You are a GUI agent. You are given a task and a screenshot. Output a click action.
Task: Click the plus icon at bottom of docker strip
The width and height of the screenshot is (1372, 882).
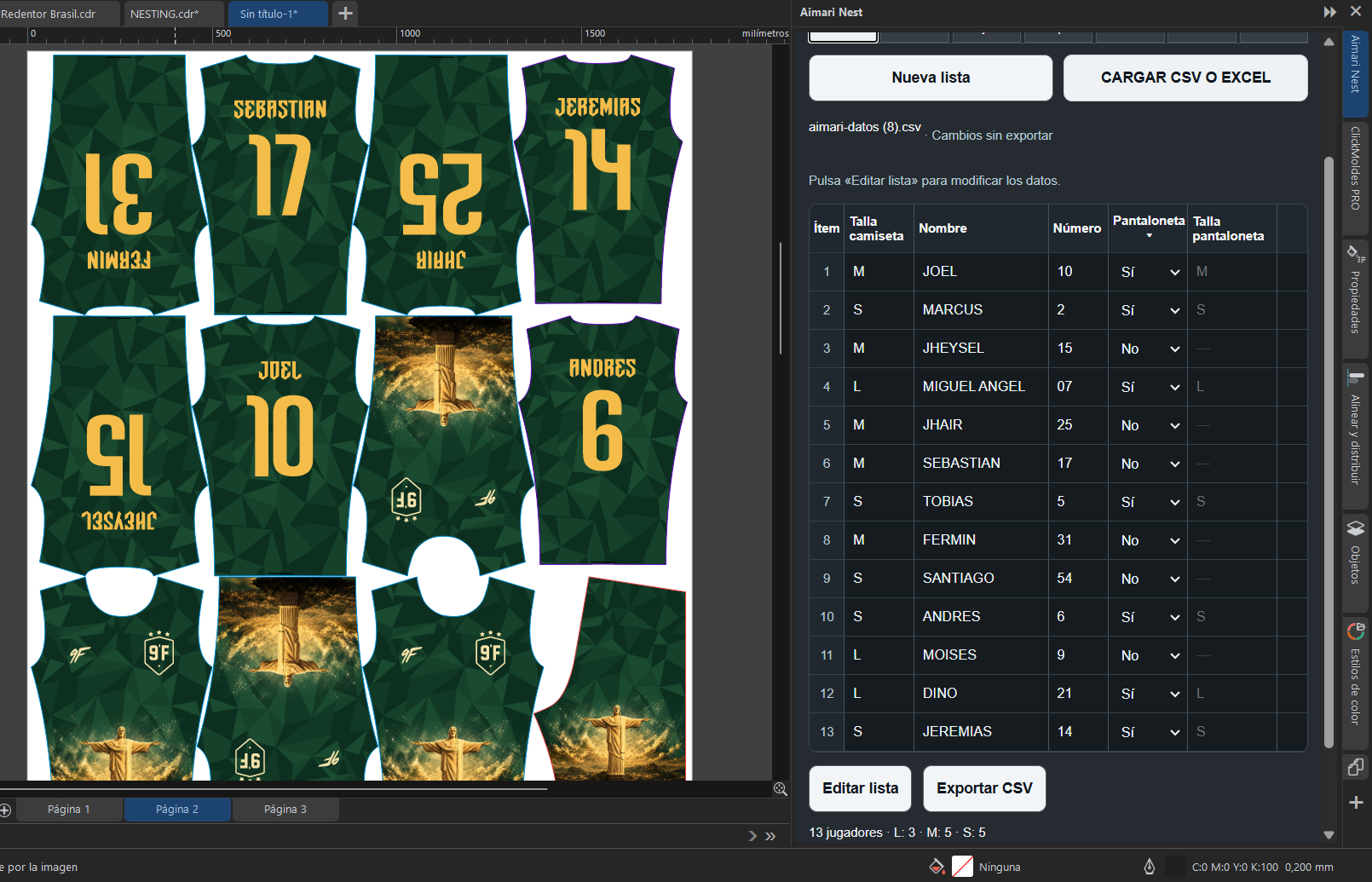pos(1356,802)
